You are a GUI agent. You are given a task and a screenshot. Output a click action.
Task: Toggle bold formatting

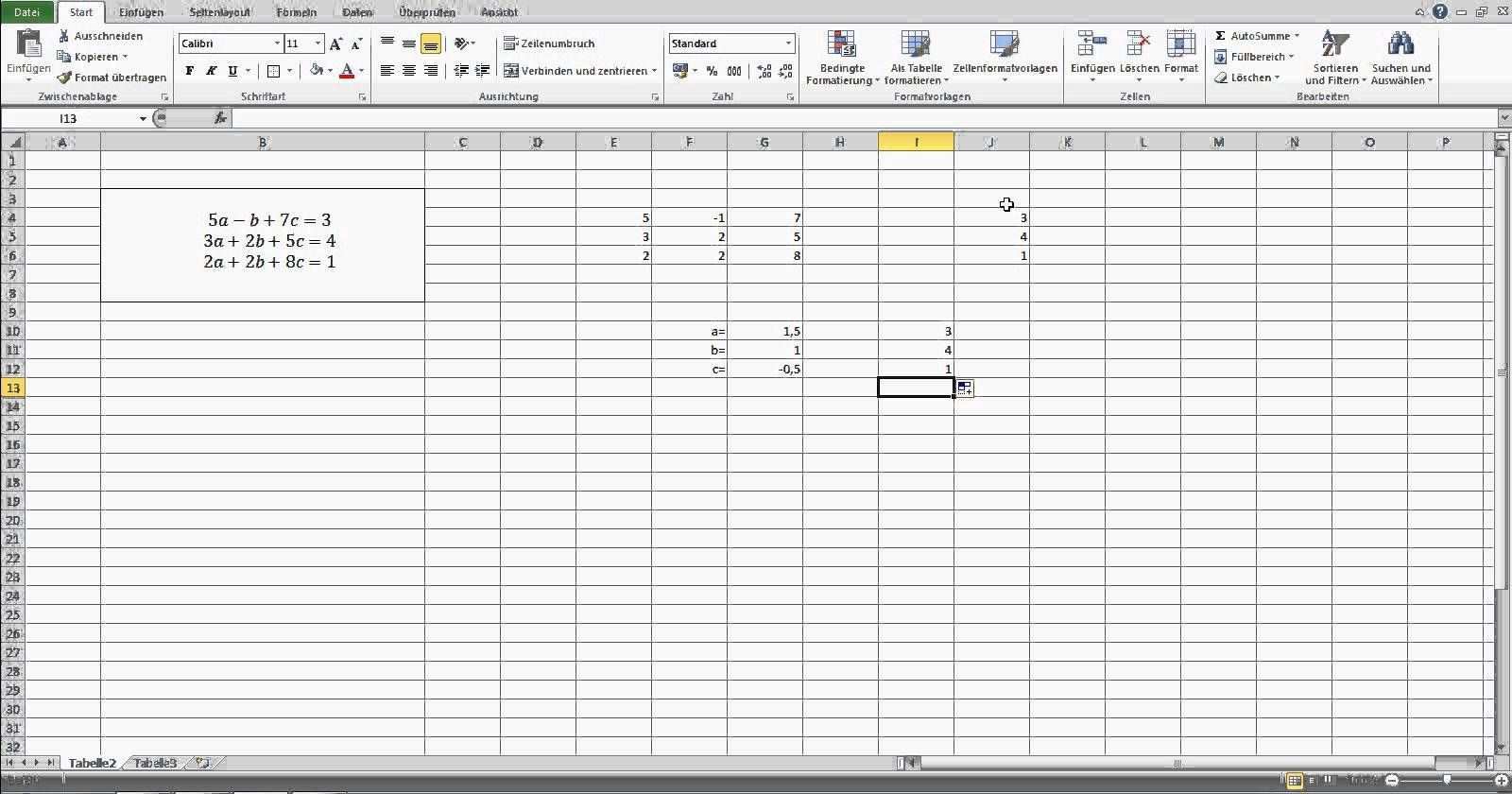point(190,71)
